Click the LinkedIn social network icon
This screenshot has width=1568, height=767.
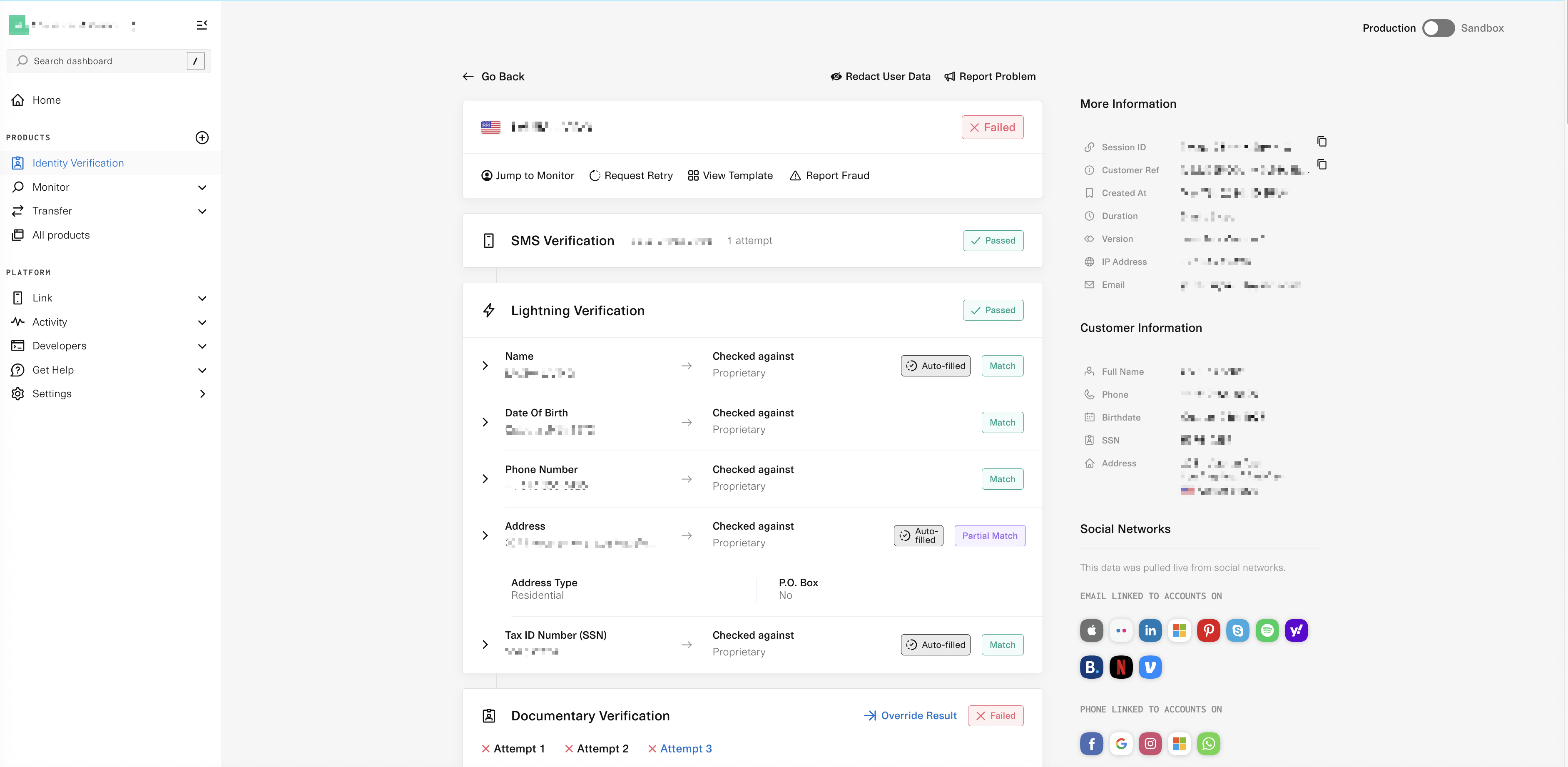pos(1150,631)
